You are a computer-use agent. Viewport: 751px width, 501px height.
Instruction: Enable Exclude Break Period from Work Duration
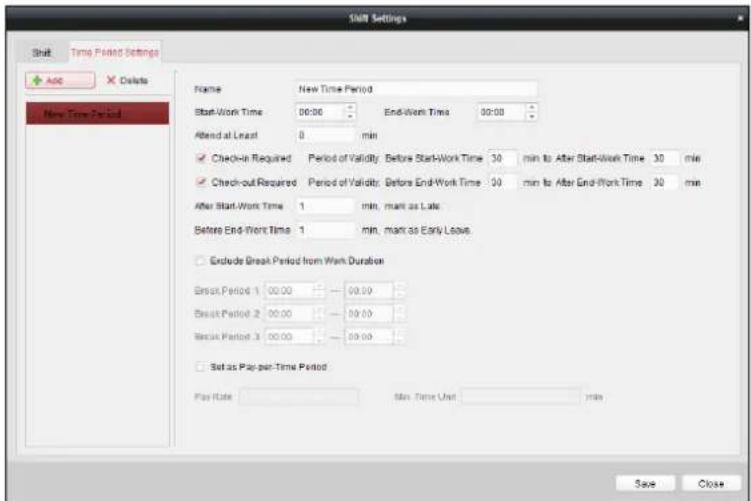(x=200, y=261)
